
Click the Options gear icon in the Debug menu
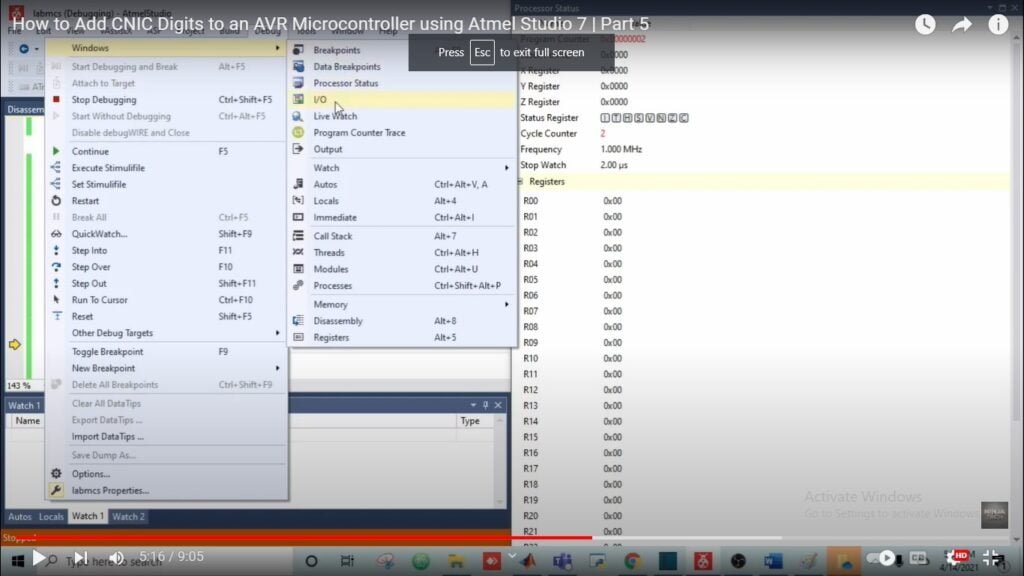(56, 473)
